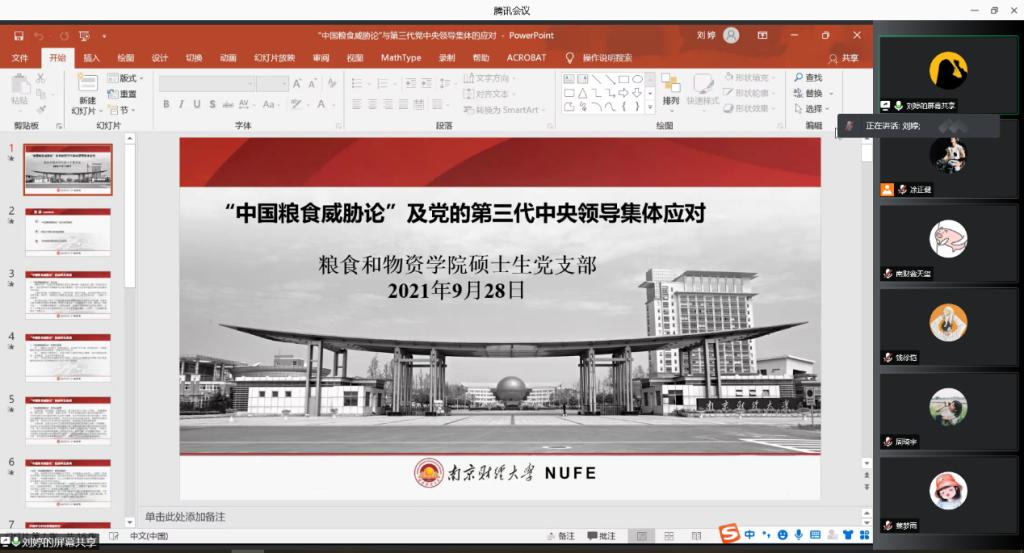
Task: Click the Sogou input method icon
Action: pos(729,533)
